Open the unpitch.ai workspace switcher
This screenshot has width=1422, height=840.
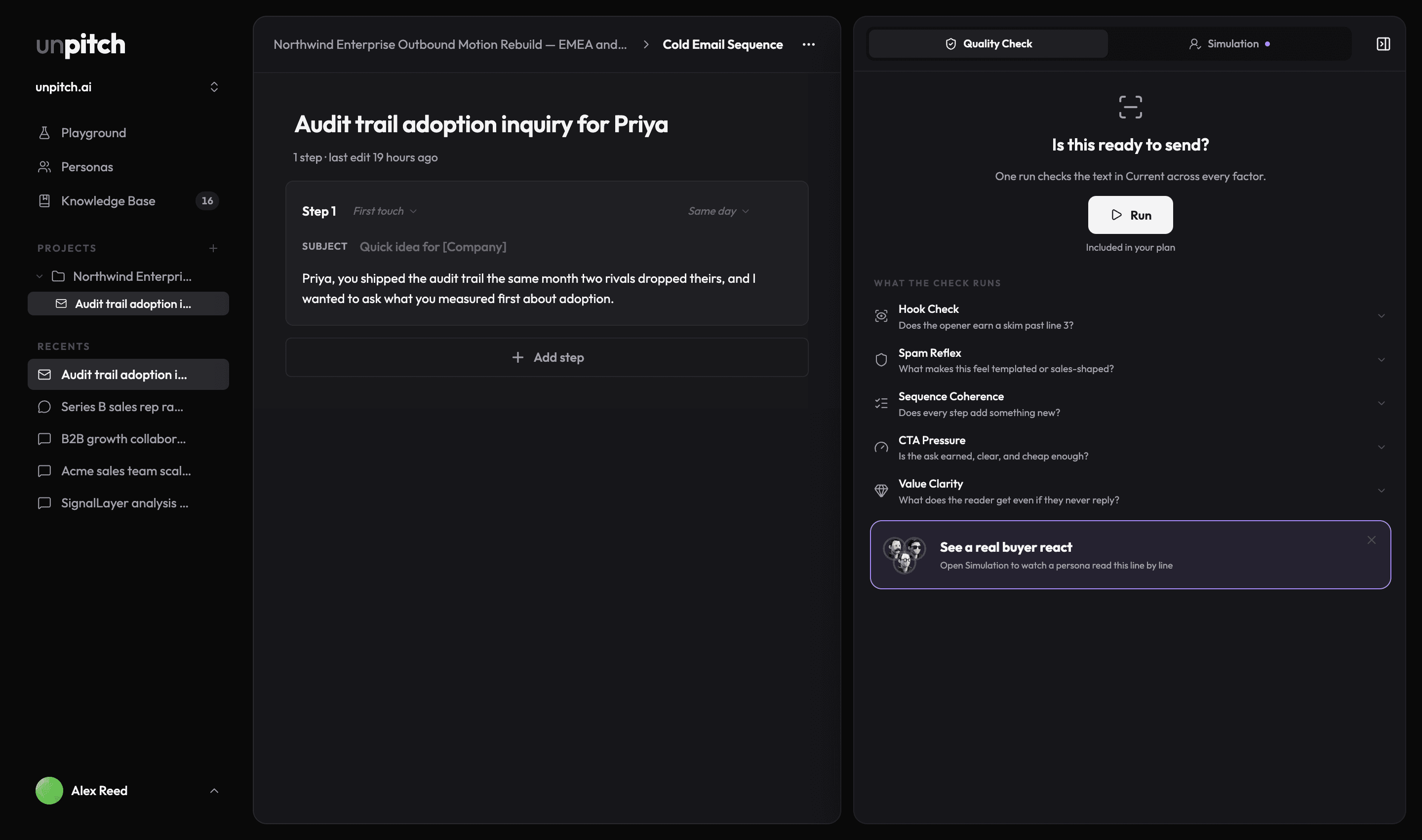128,86
